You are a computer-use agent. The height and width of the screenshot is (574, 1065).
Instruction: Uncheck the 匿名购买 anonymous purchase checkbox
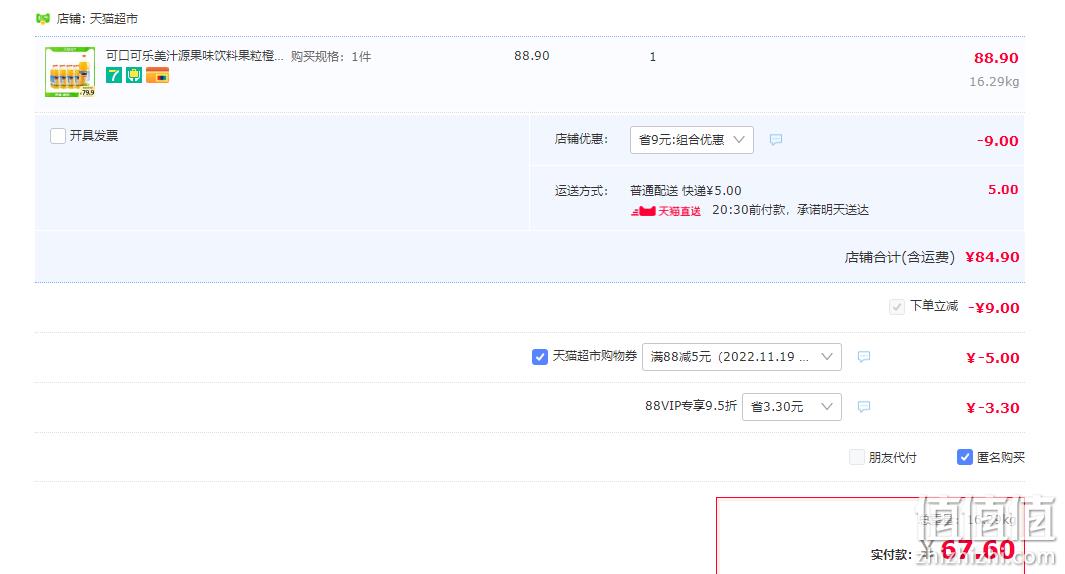pos(964,457)
